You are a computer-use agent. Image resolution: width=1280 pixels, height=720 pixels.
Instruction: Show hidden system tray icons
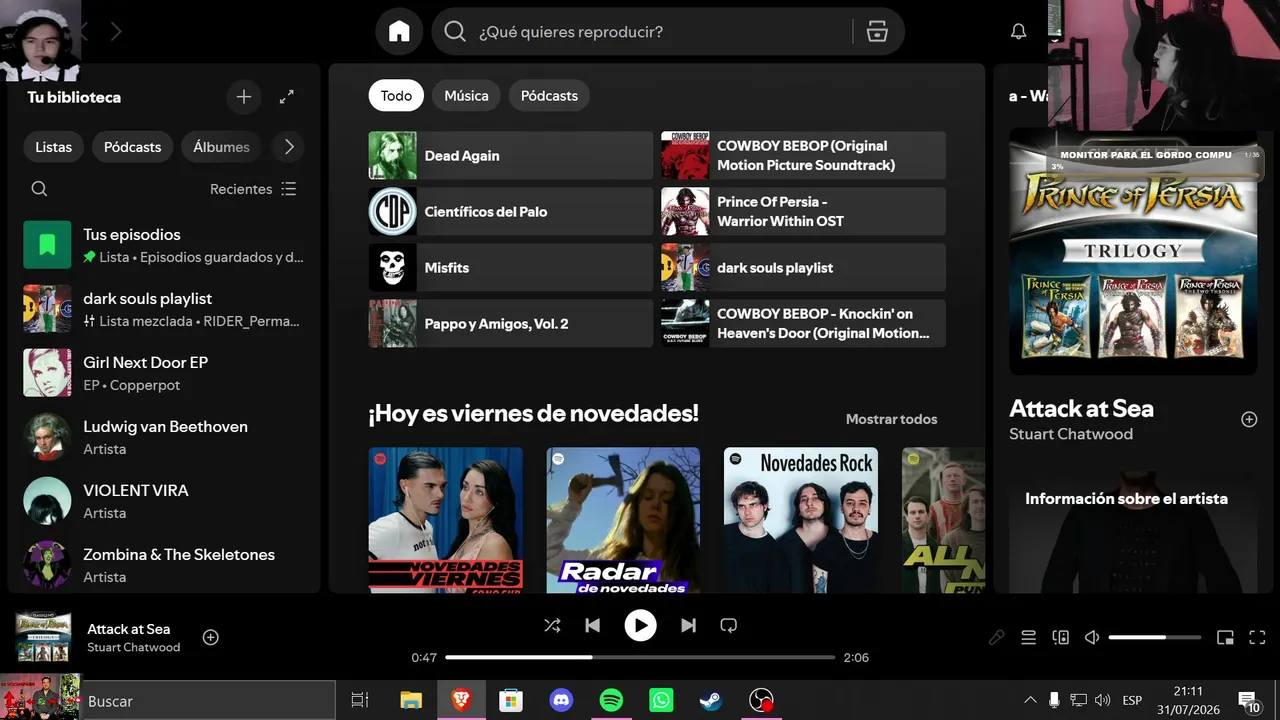click(x=1030, y=701)
